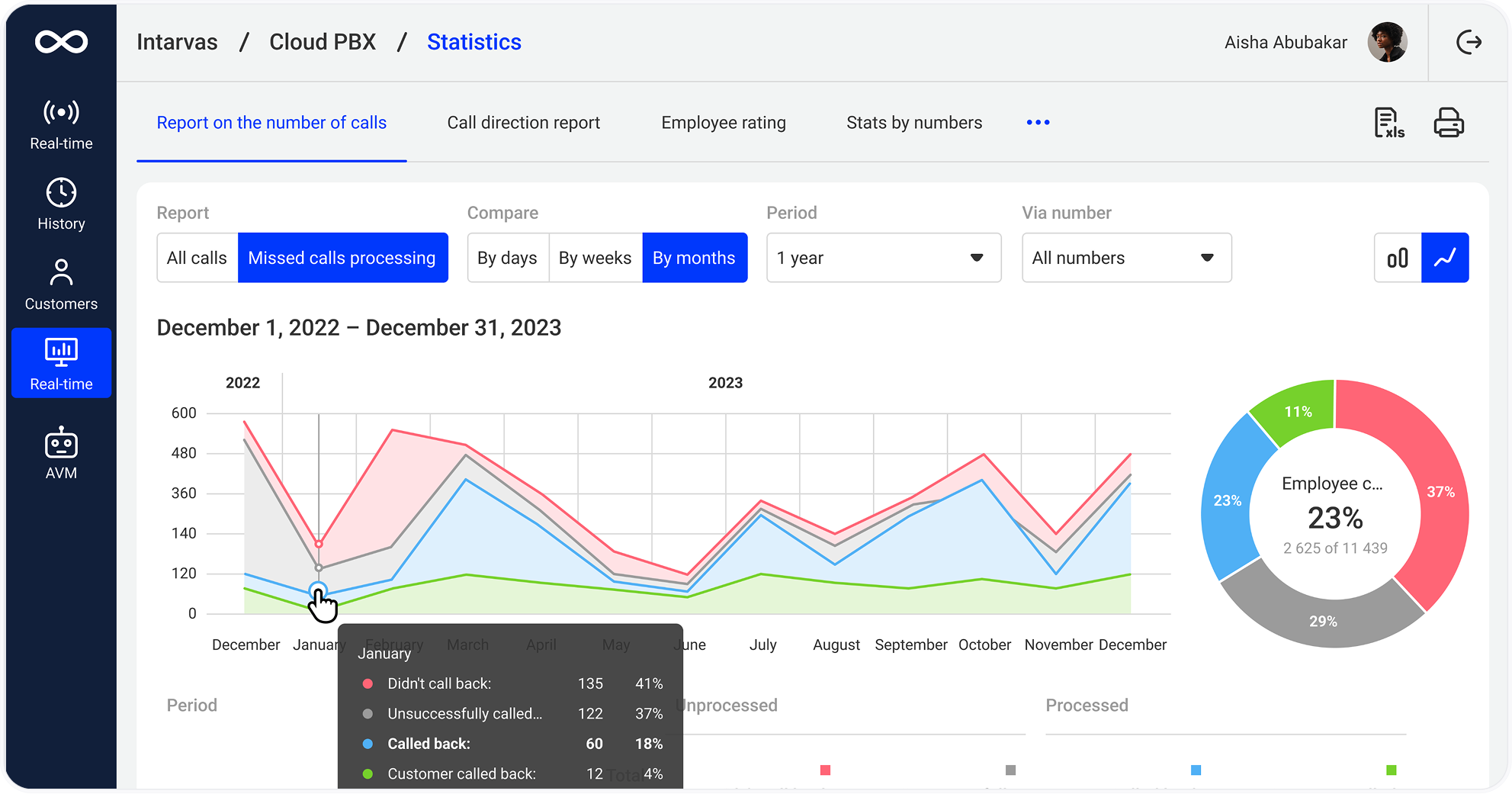Open the Real-time monitoring sidebar icon
The image size is (1512, 794).
(61, 122)
